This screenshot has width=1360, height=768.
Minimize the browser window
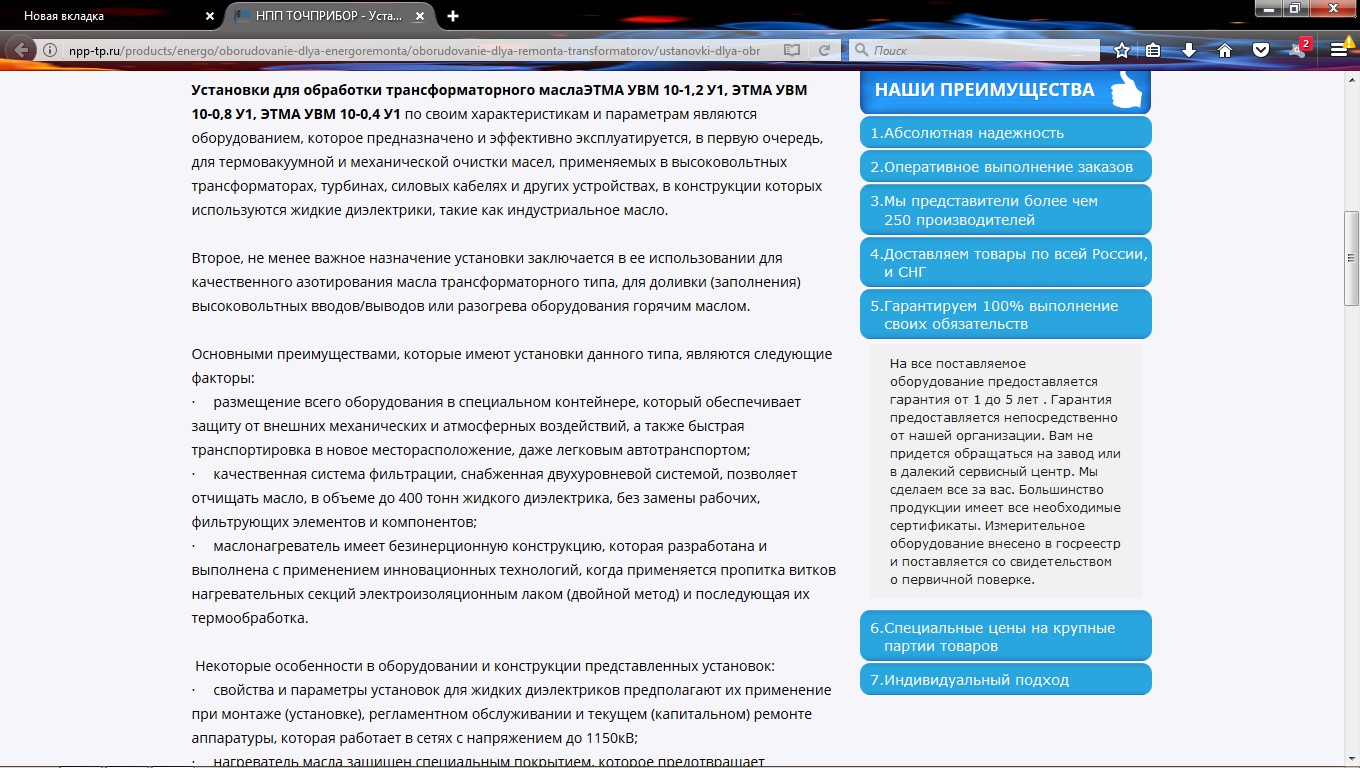[1268, 8]
